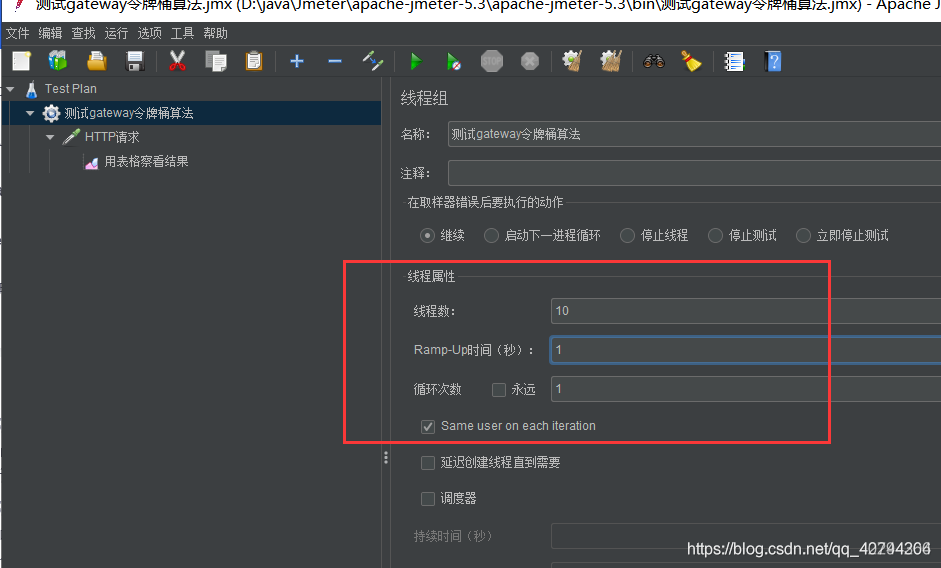Click the Clear All results icon

tap(610, 61)
